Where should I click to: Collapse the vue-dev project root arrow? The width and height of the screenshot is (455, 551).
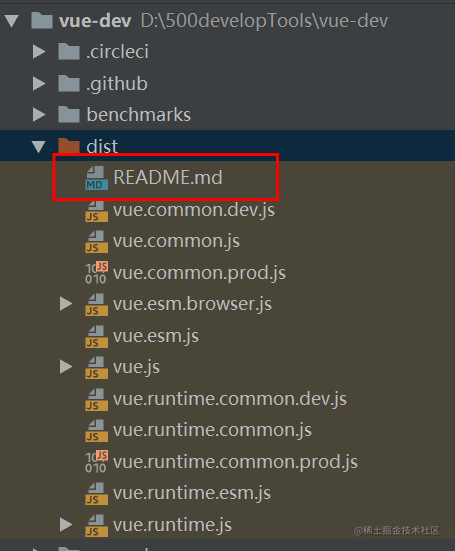coord(12,21)
